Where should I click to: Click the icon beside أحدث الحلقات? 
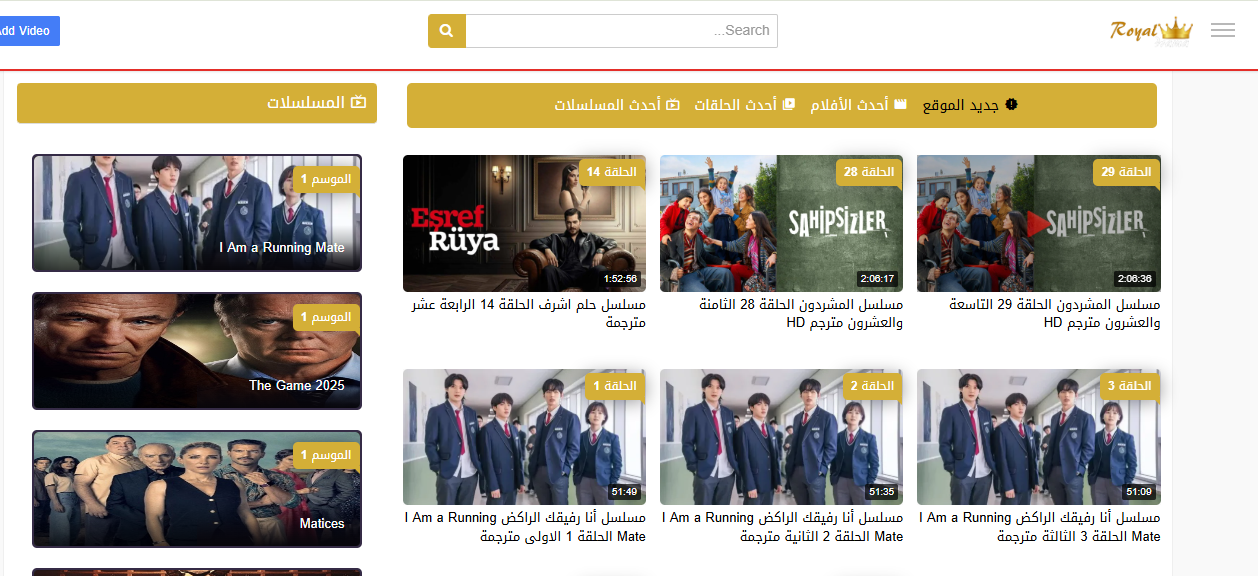pos(788,104)
